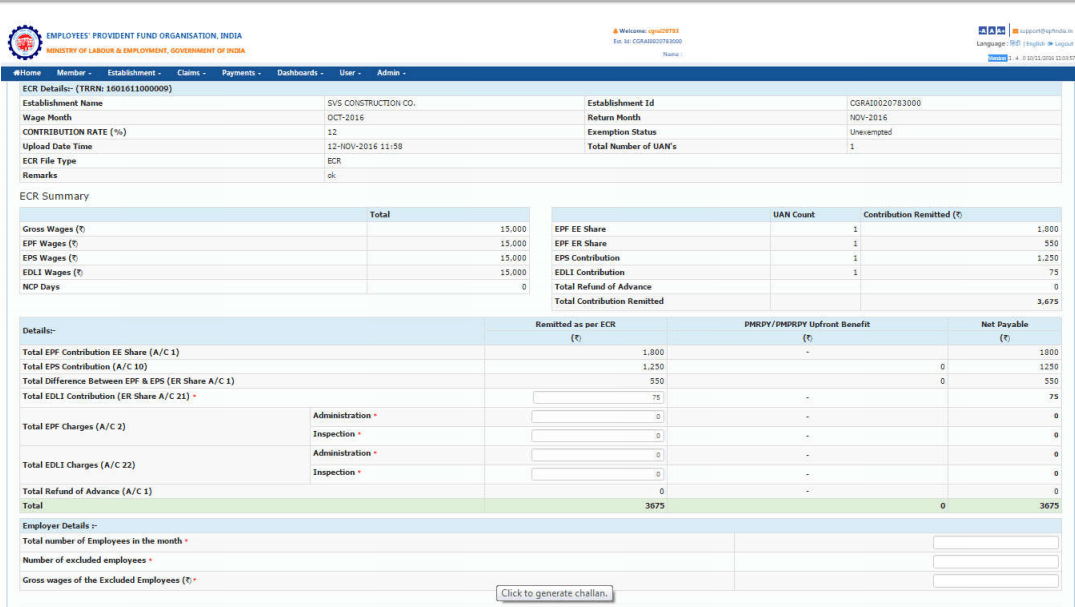The width and height of the screenshot is (1075, 607).
Task: Log out of the portal
Action: click(1063, 44)
